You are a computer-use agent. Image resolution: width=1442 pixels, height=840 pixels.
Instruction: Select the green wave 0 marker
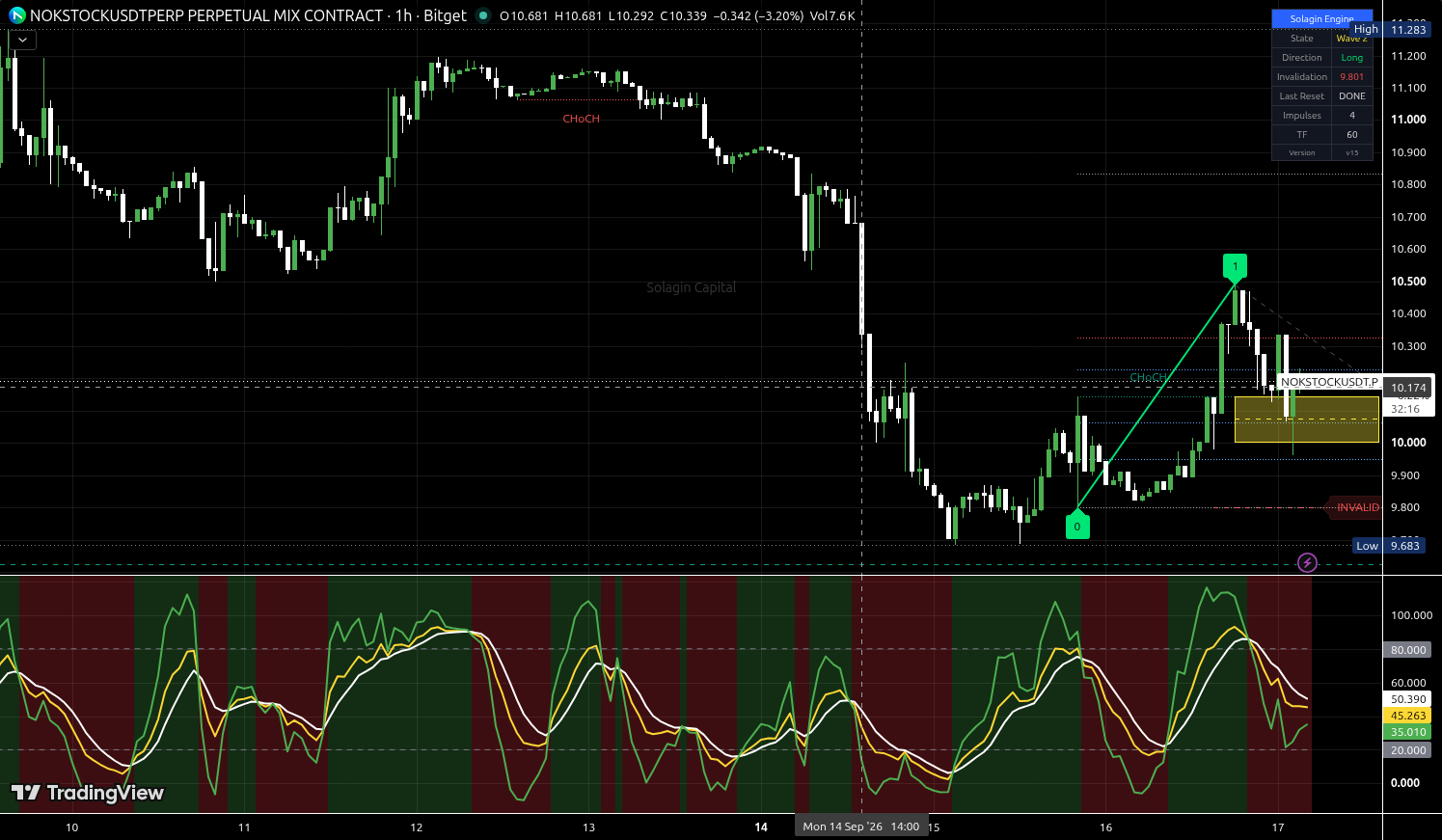1077,526
